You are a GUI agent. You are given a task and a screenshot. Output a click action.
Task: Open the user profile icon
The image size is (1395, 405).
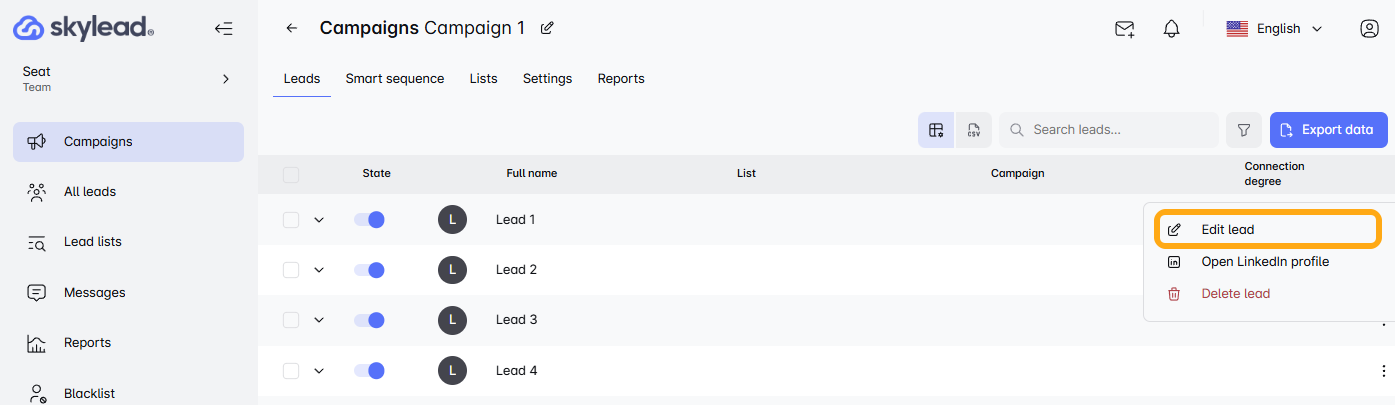pyautogui.click(x=1369, y=29)
